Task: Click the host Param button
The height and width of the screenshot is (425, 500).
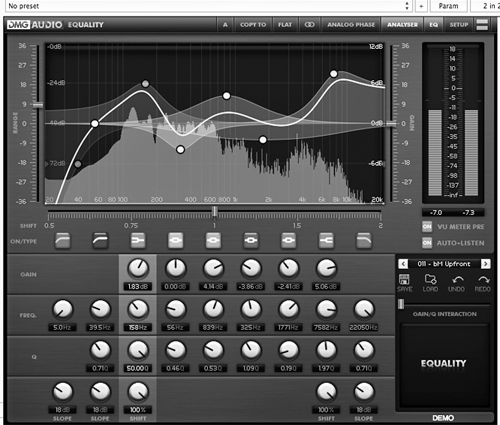Action: [x=448, y=6]
